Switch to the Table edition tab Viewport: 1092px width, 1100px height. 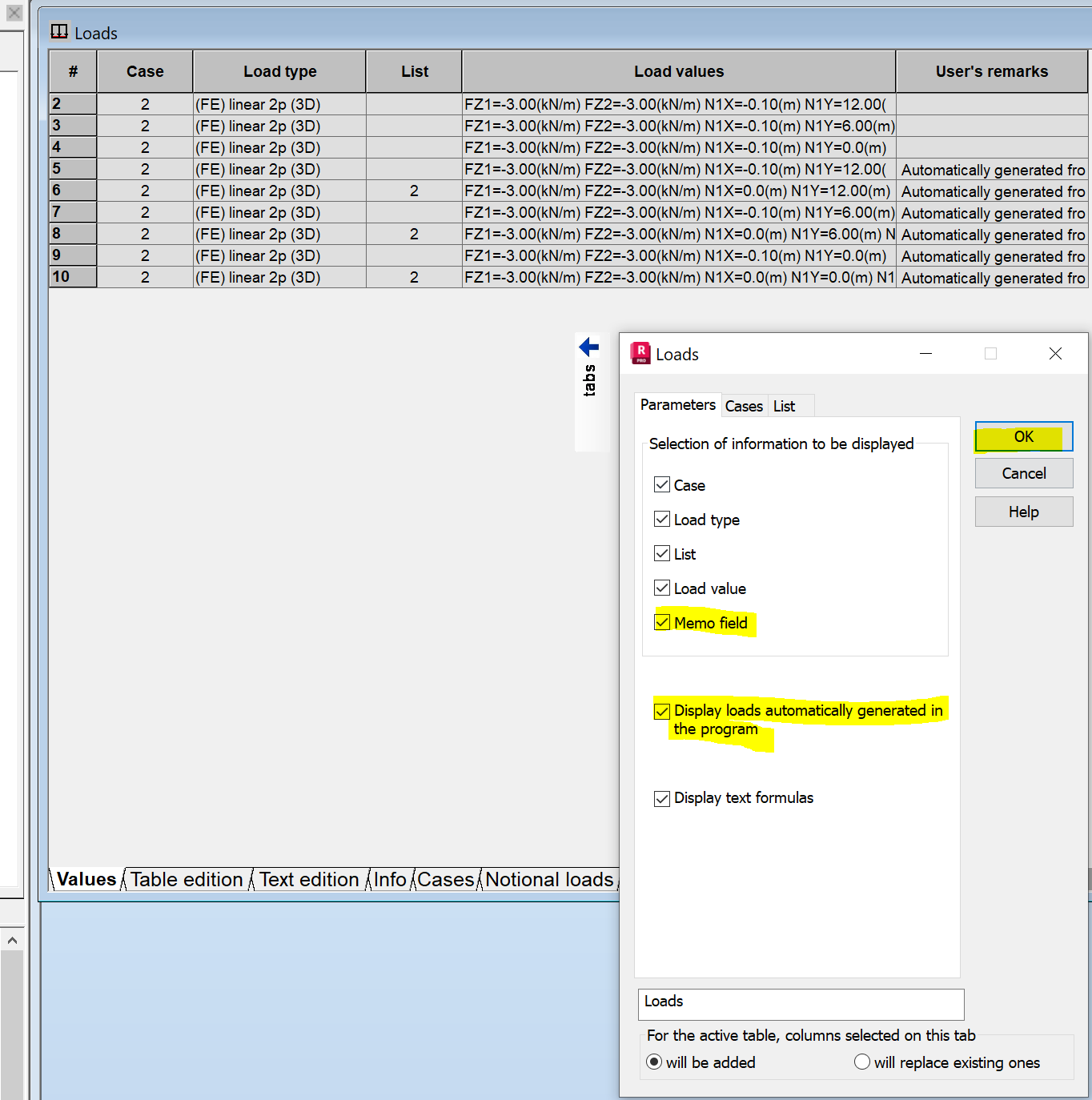click(187, 879)
